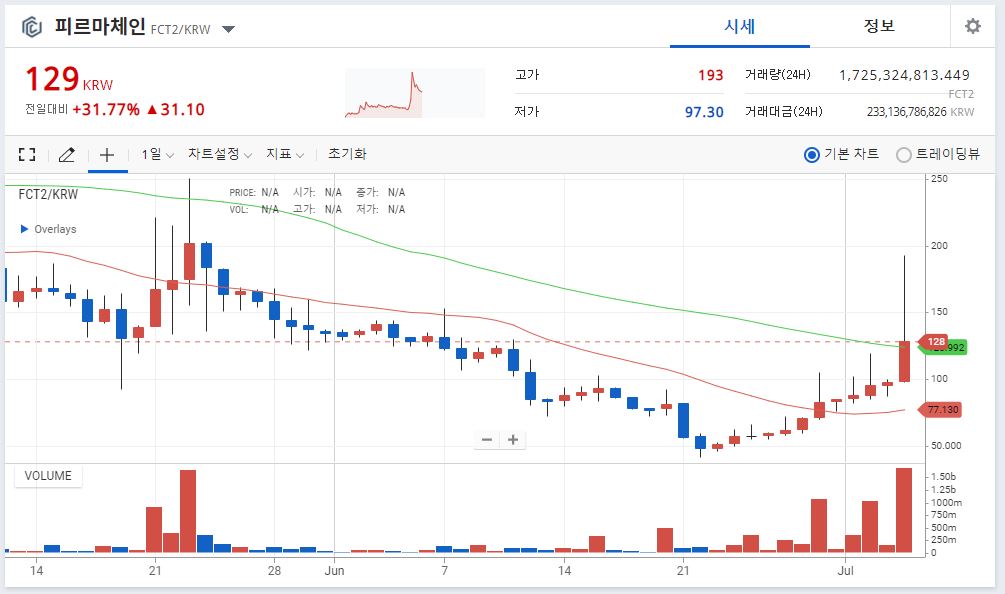Click the 77.130 moving average tag
Screen dimensions: 1005x594
[x=941, y=409]
